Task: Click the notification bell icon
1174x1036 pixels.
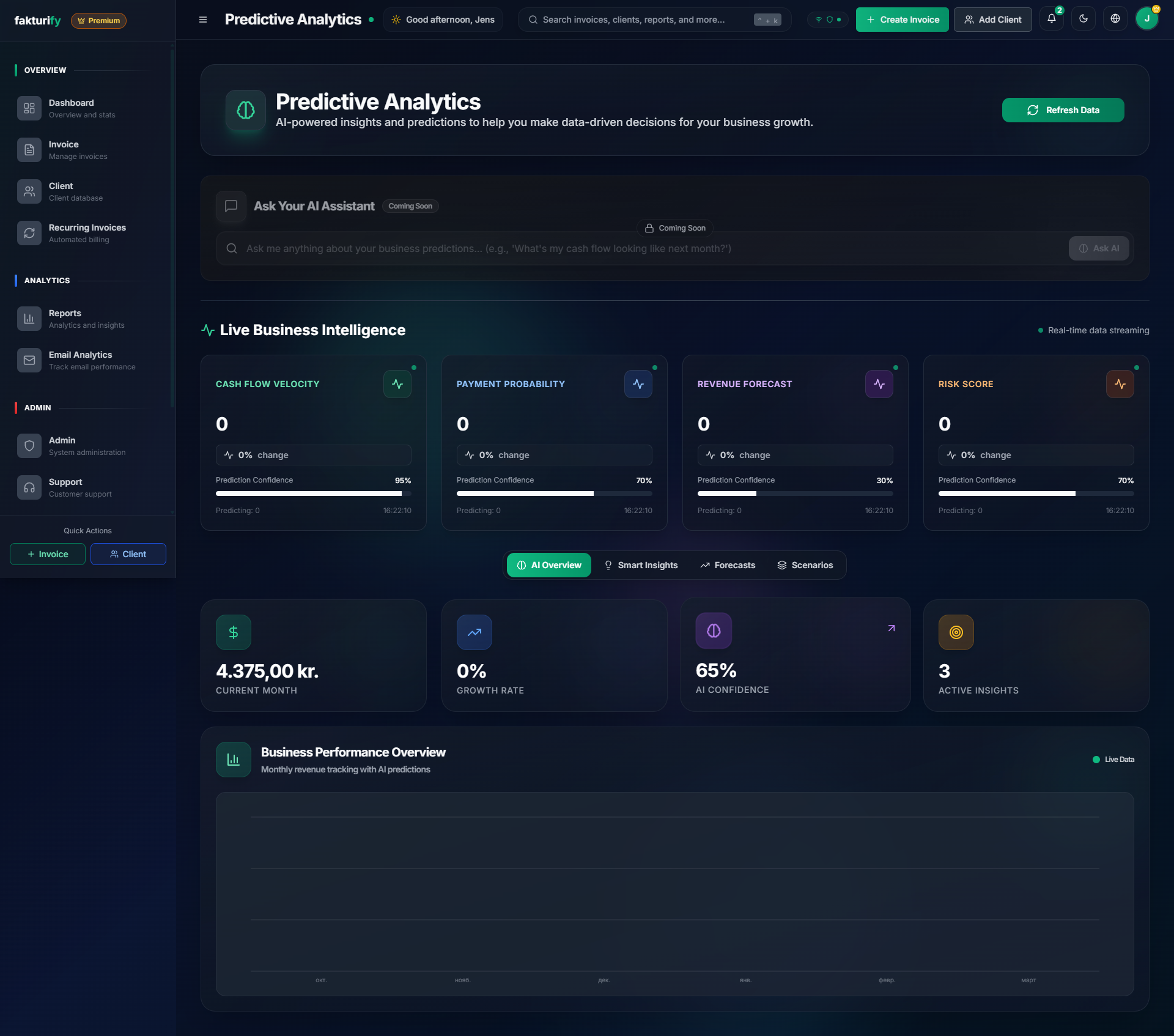Action: coord(1051,19)
